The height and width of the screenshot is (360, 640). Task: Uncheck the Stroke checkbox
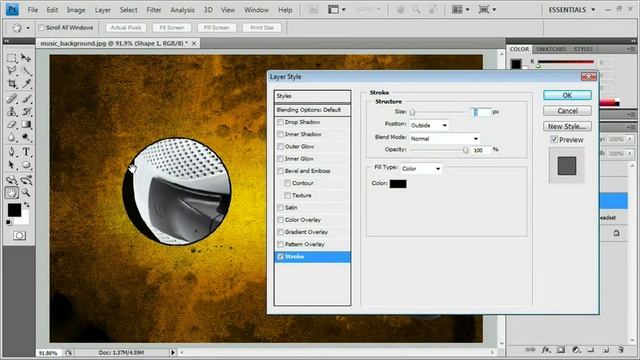coord(280,257)
